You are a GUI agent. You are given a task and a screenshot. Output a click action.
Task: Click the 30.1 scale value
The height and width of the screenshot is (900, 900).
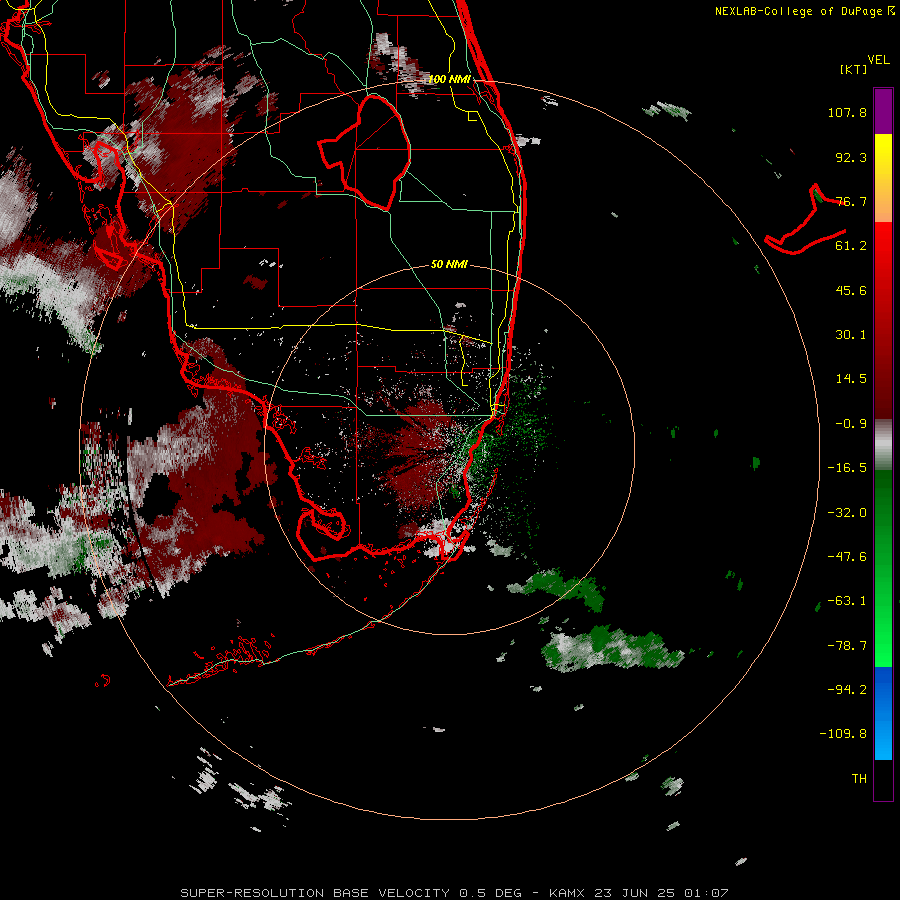click(x=851, y=335)
